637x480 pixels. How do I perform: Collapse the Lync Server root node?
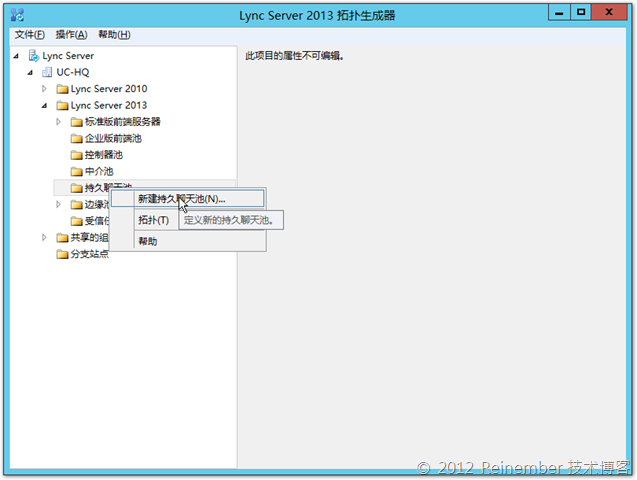click(16, 56)
